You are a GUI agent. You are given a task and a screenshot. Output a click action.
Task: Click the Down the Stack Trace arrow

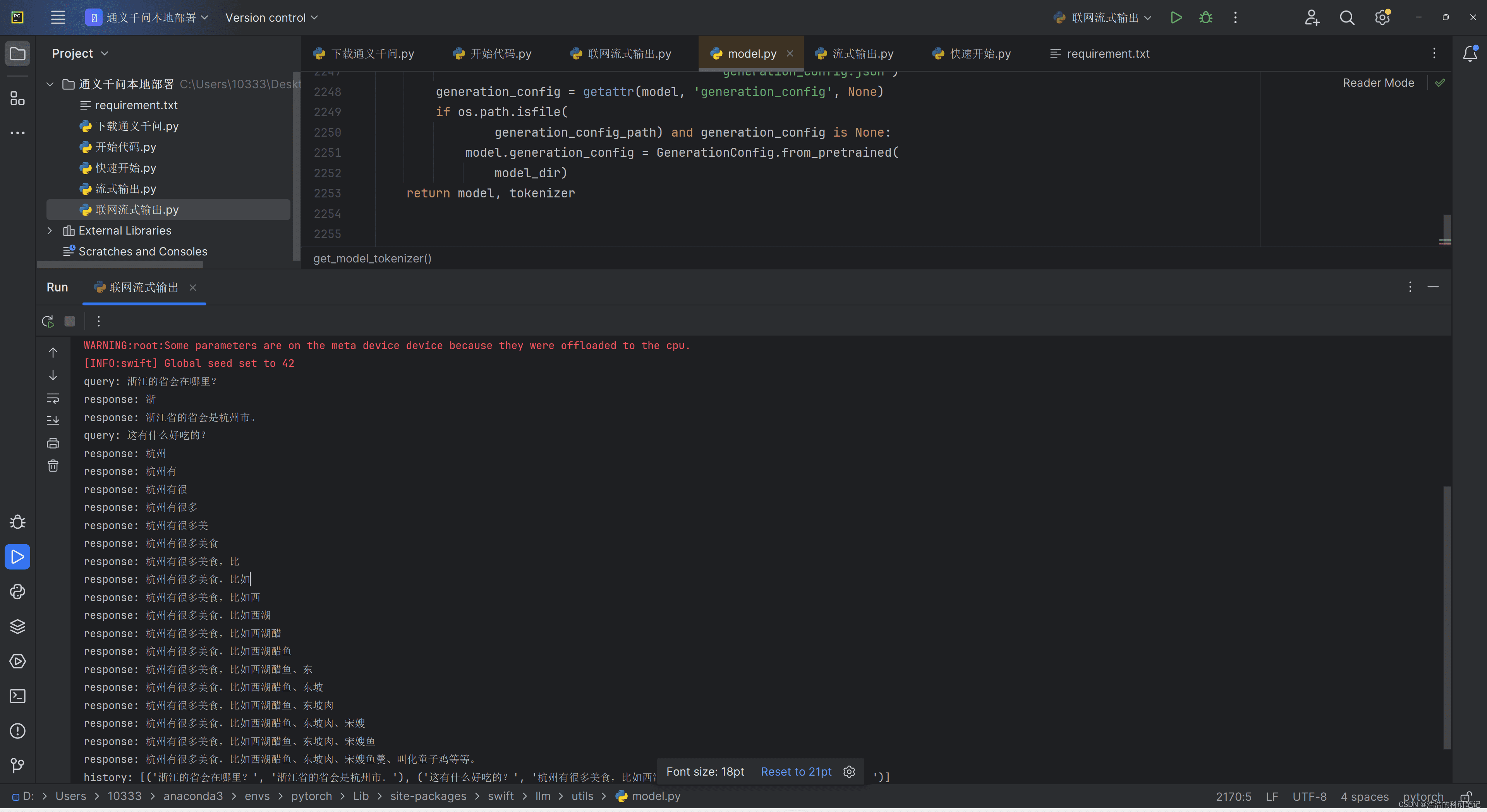pyautogui.click(x=53, y=375)
